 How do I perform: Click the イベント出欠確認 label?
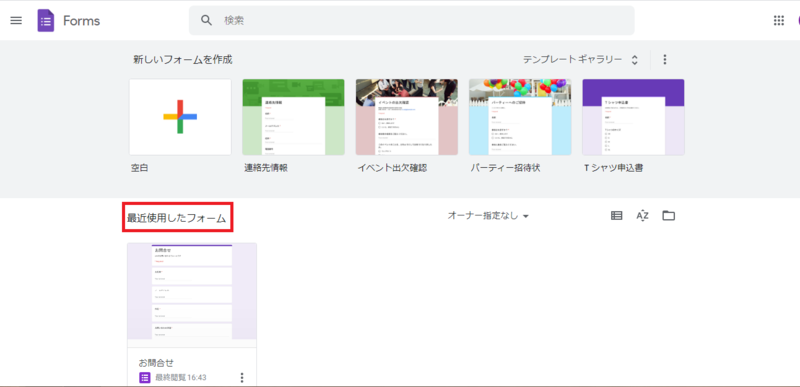tap(392, 168)
